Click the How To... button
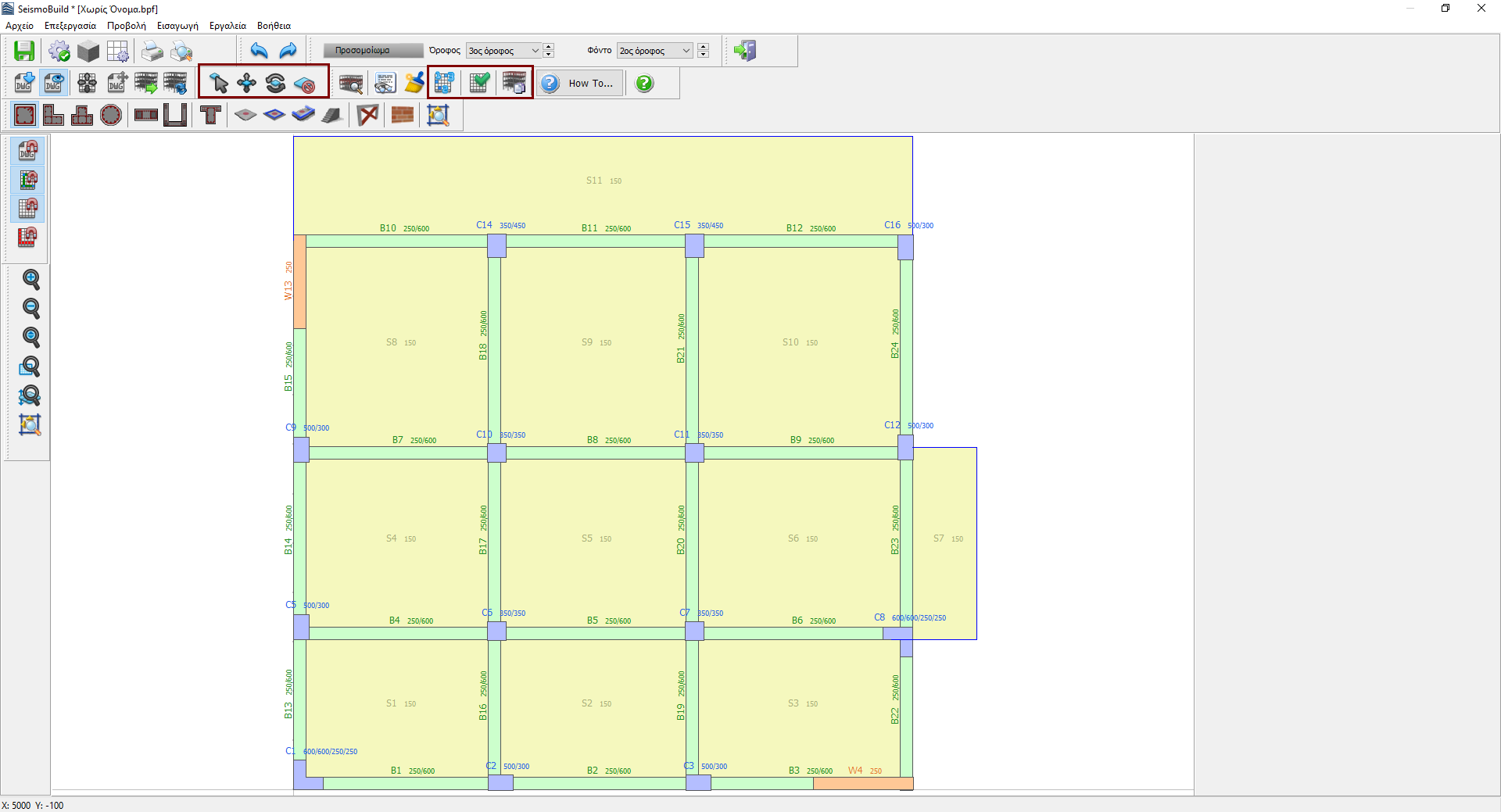Viewport: 1501px width, 812px height. [x=580, y=83]
